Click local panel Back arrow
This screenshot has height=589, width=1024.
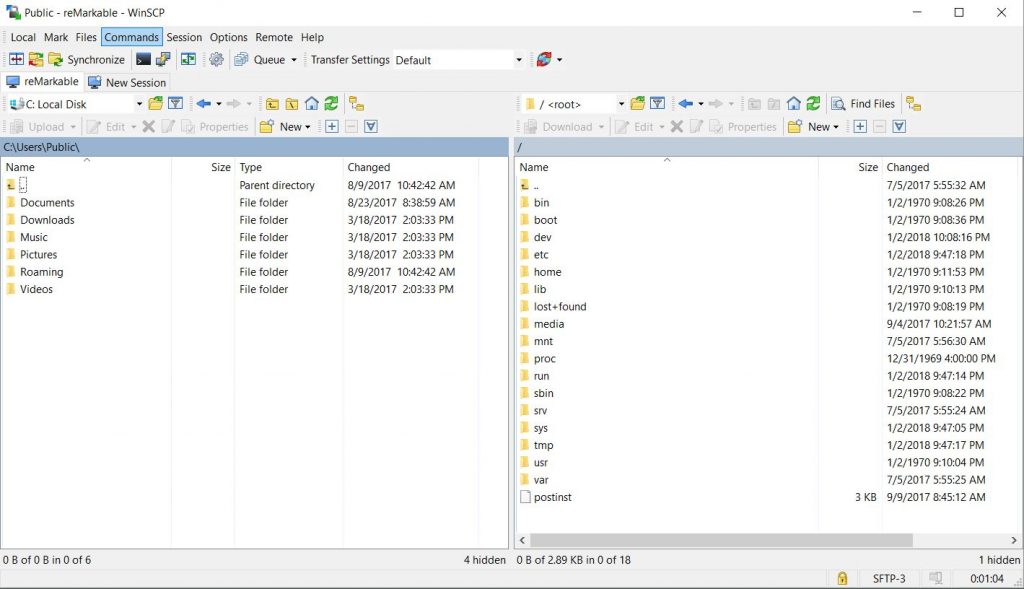204,104
